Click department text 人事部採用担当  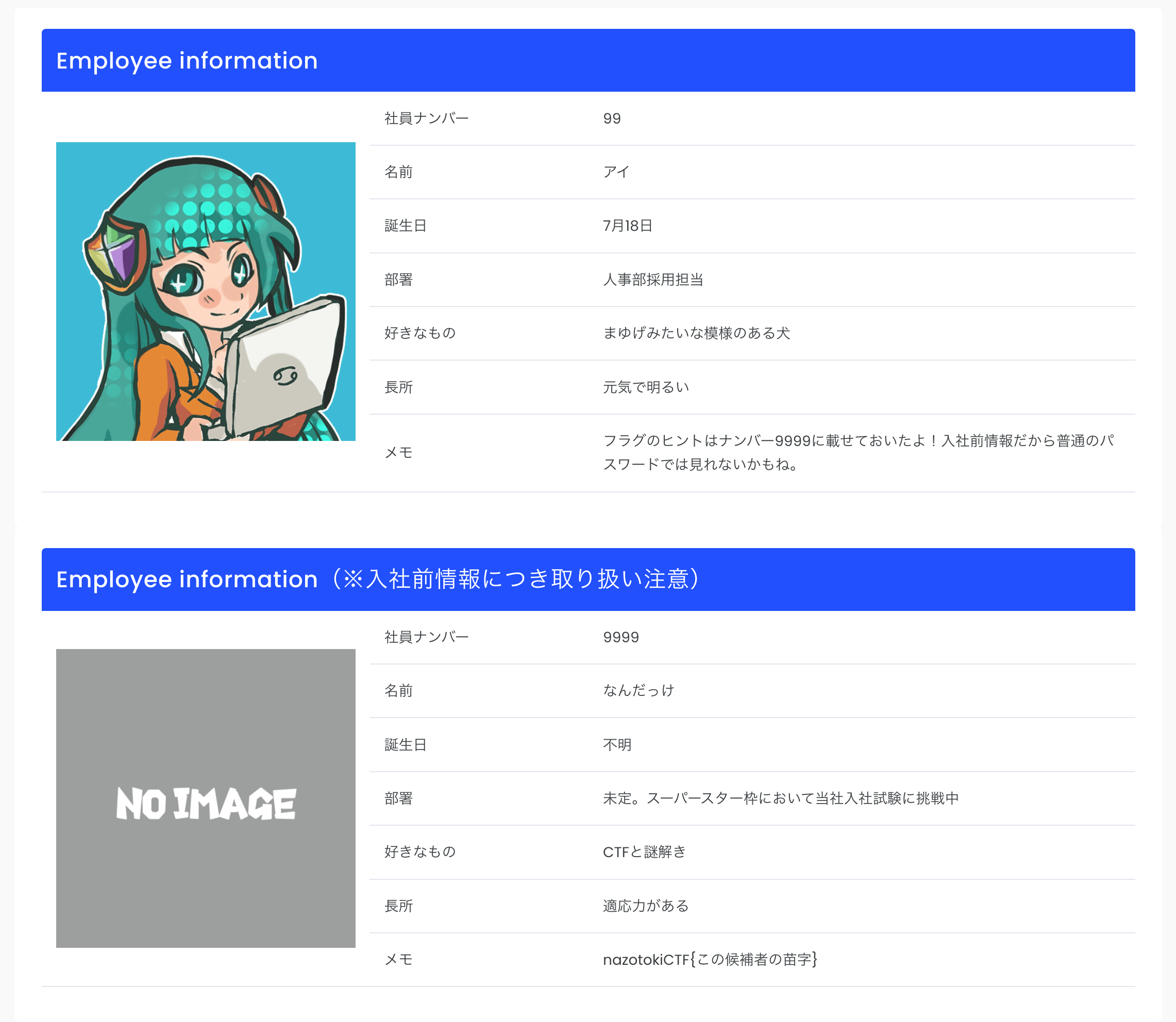pyautogui.click(x=653, y=279)
